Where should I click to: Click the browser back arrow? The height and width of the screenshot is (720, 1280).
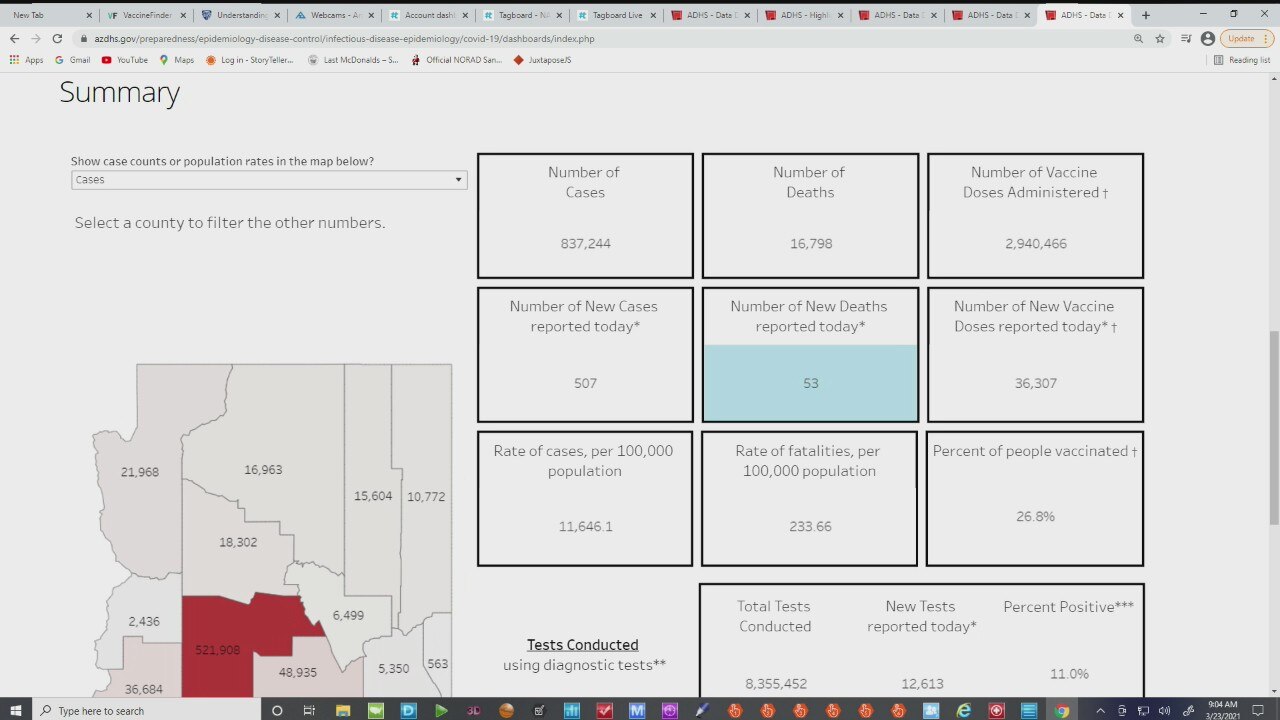pyautogui.click(x=14, y=38)
